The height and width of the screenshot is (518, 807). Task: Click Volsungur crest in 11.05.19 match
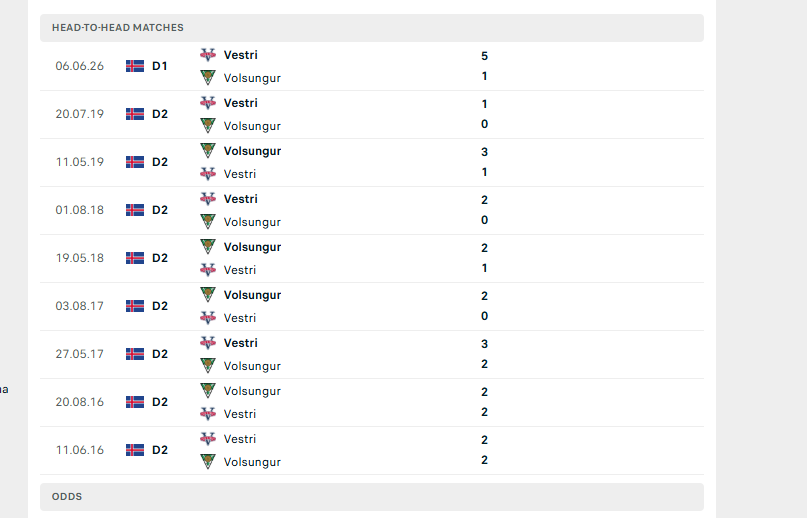(208, 150)
